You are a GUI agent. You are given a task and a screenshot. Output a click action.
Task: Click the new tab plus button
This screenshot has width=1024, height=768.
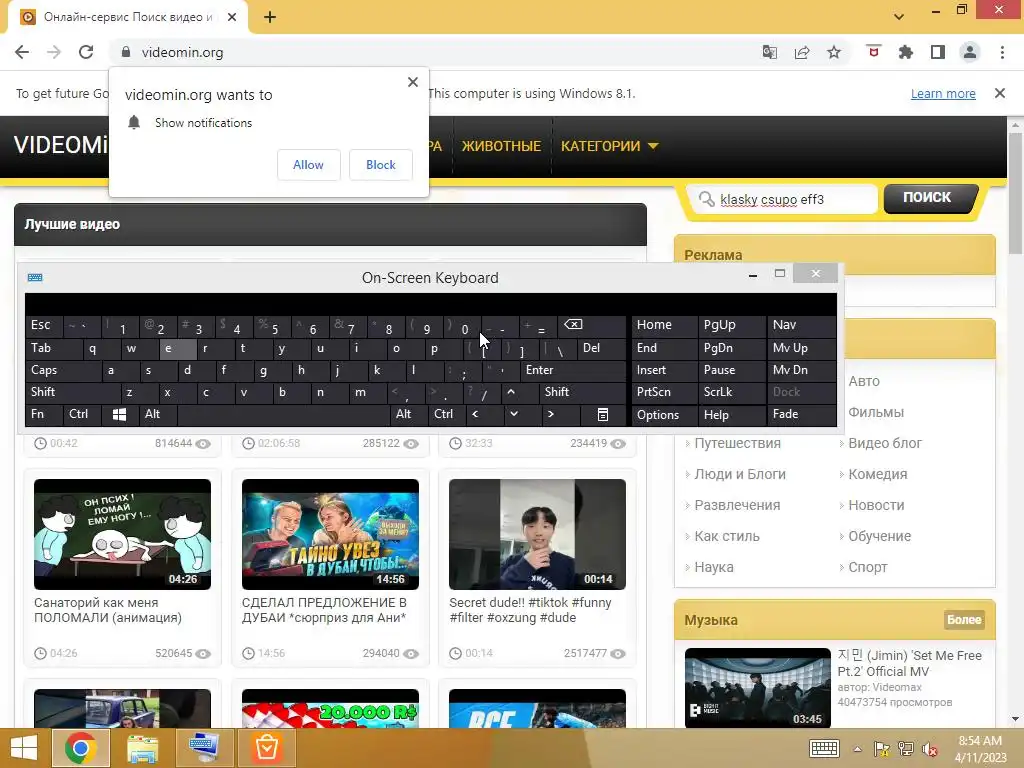pos(270,17)
